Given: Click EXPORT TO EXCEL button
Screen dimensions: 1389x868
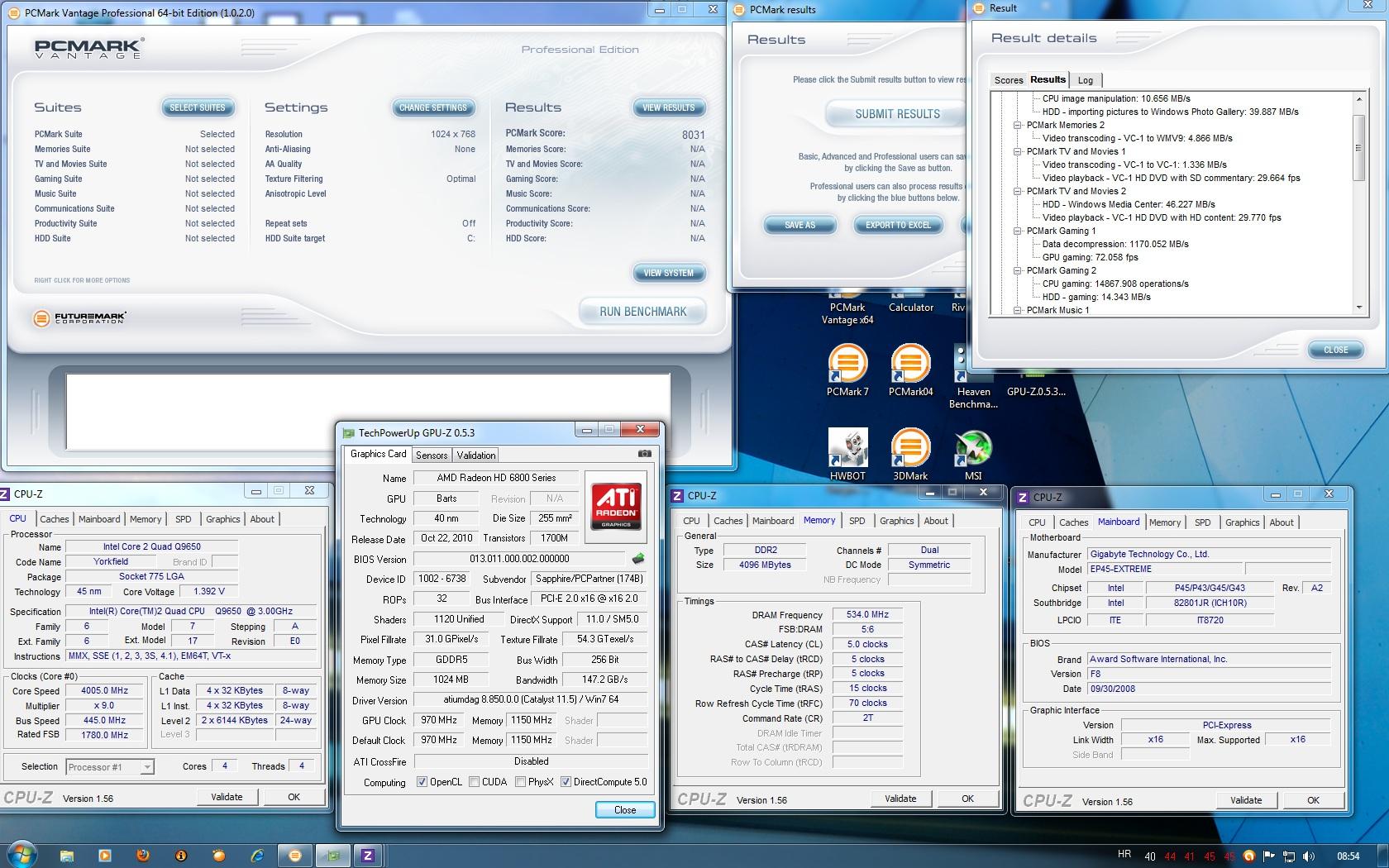Looking at the screenshot, I should point(898,225).
